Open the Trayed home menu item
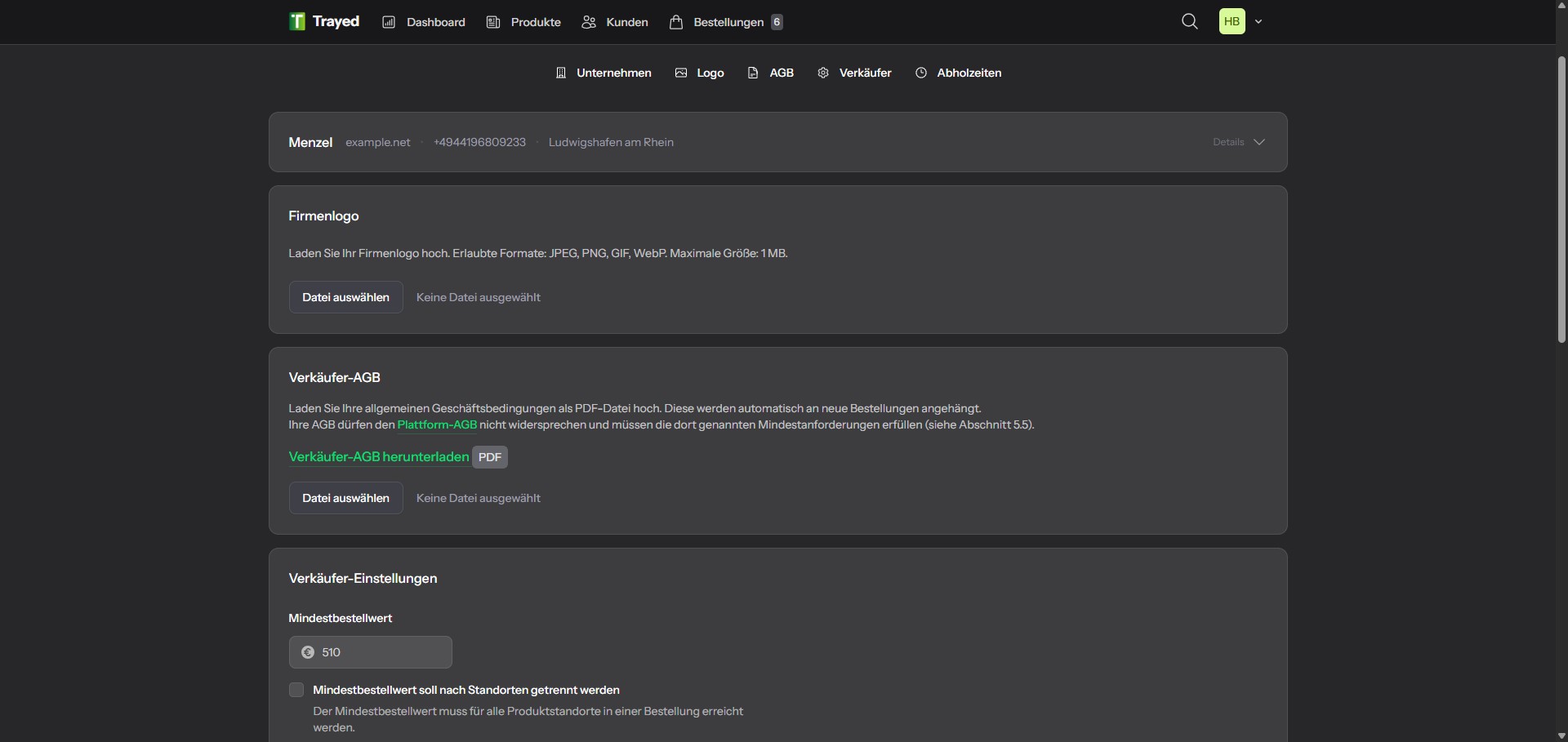This screenshot has width=1568, height=742. pos(323,21)
